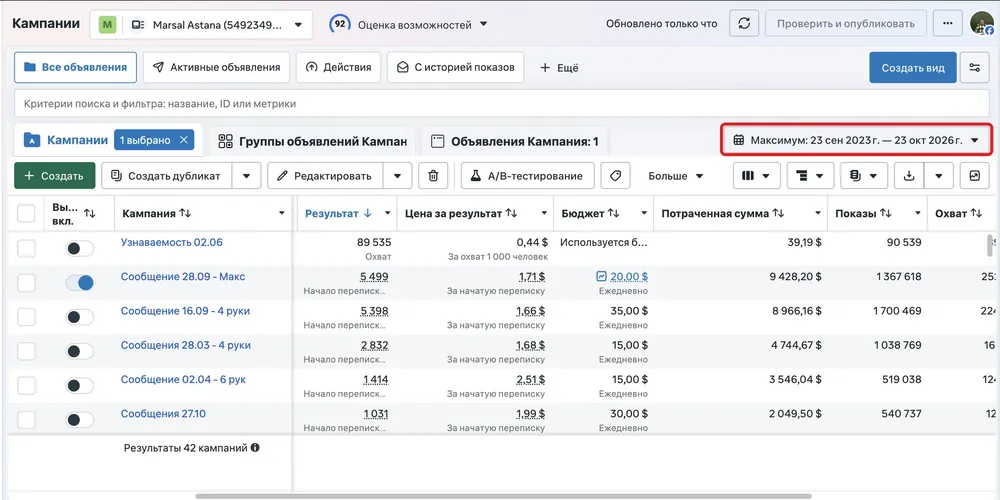This screenshot has height=500, width=1000.
Task: Open the three-dots more options menu
Action: 948,24
